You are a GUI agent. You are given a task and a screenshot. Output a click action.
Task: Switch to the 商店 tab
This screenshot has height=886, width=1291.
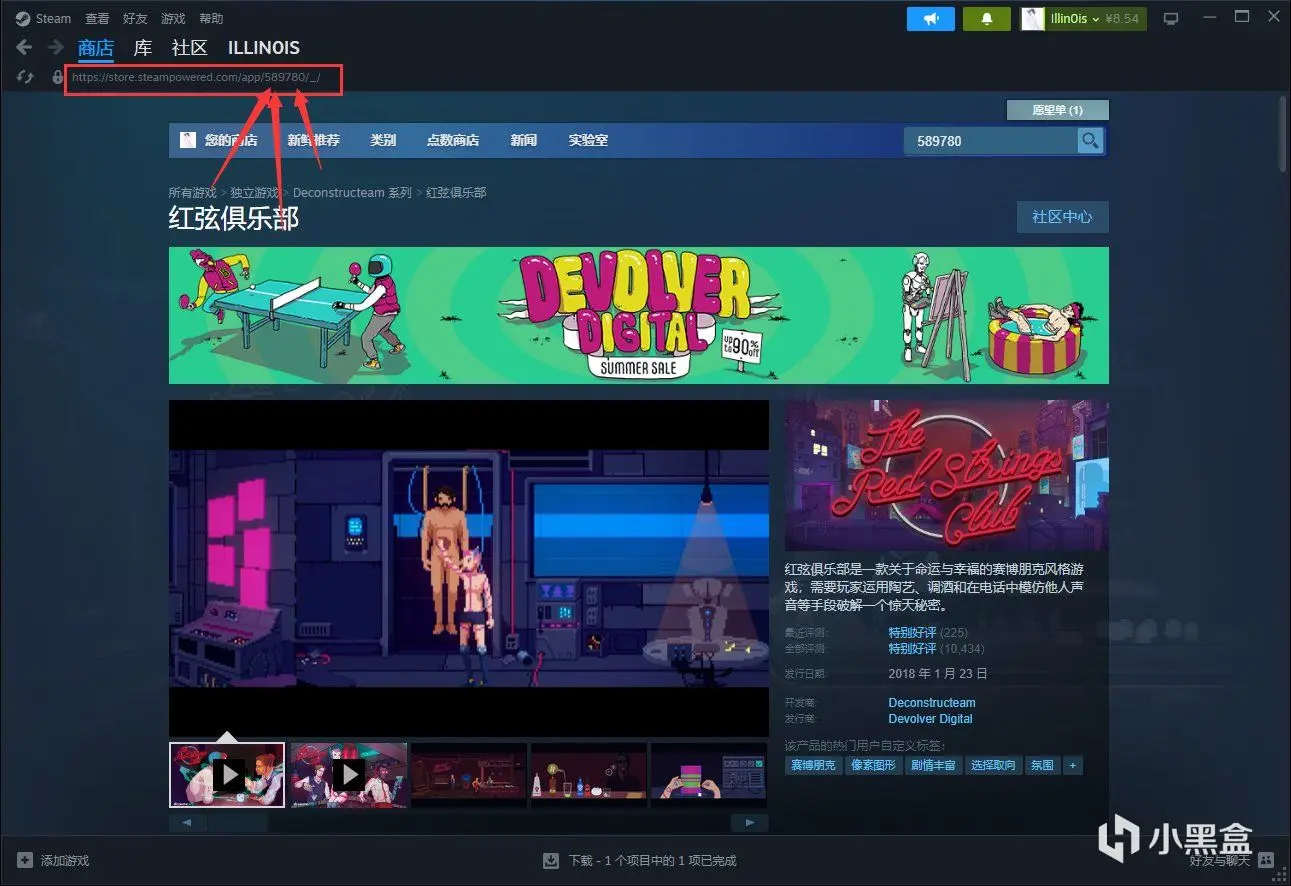96,48
